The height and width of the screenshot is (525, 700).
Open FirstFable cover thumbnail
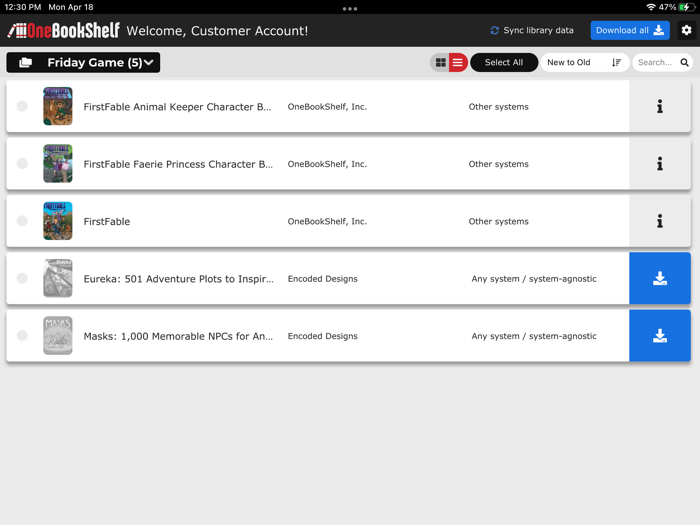[x=58, y=221]
